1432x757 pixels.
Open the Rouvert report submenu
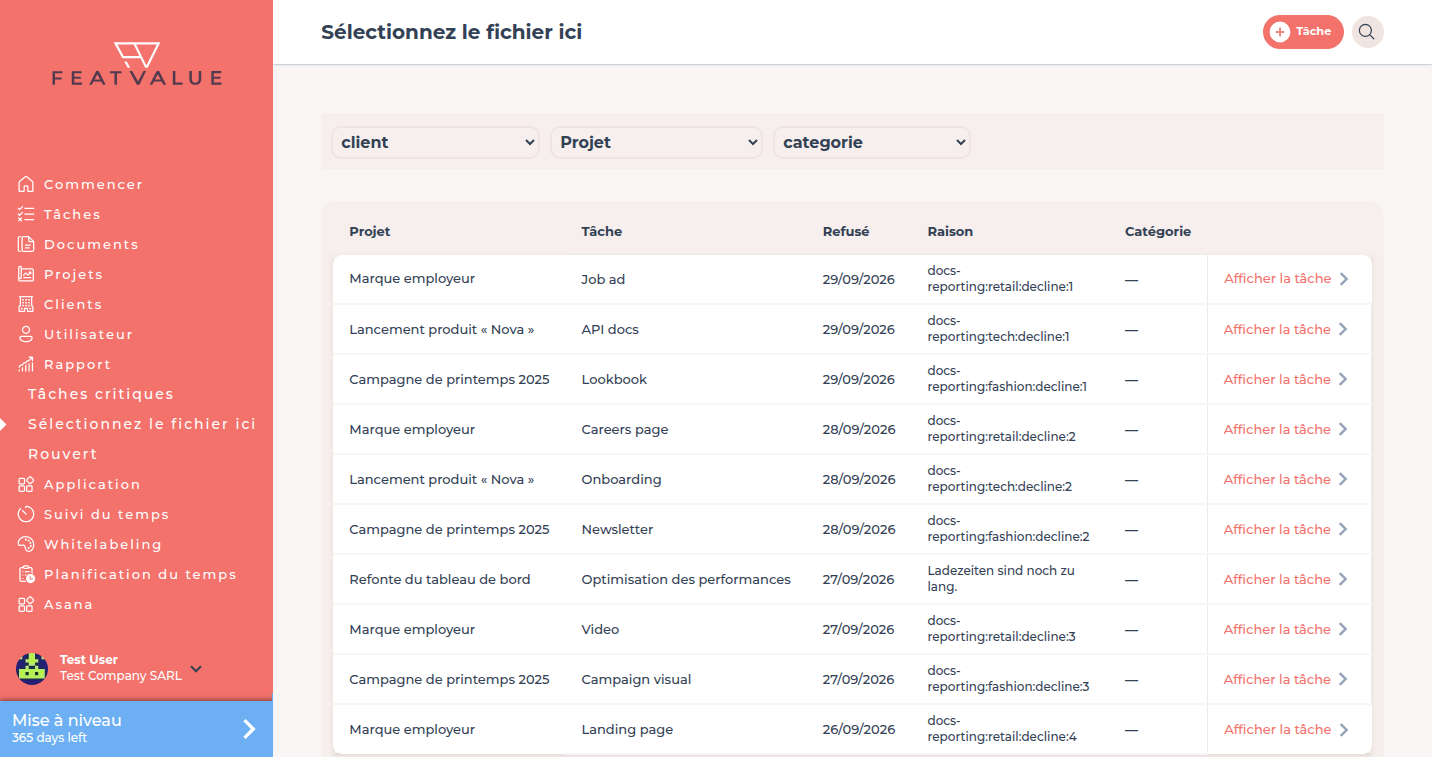coord(63,454)
